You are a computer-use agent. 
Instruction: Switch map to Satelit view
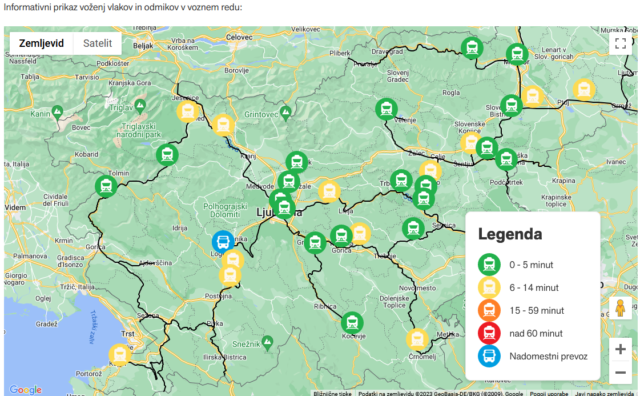click(x=97, y=43)
